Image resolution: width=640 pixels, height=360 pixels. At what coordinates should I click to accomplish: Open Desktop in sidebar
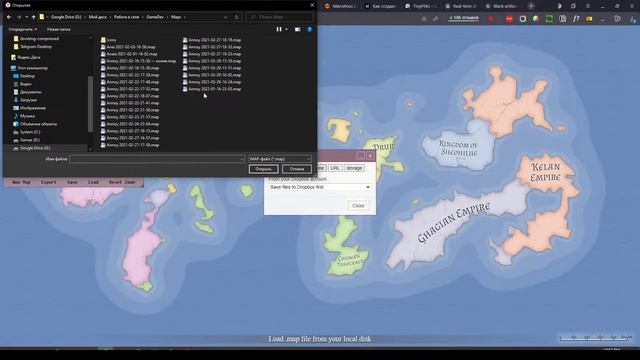24,76
